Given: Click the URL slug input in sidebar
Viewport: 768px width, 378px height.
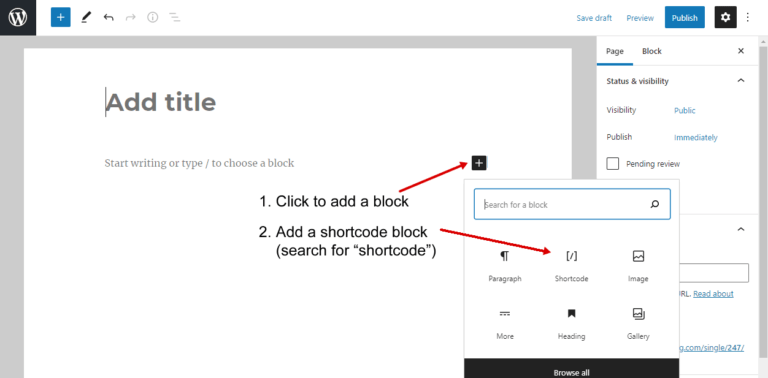Looking at the screenshot, I should coord(714,273).
